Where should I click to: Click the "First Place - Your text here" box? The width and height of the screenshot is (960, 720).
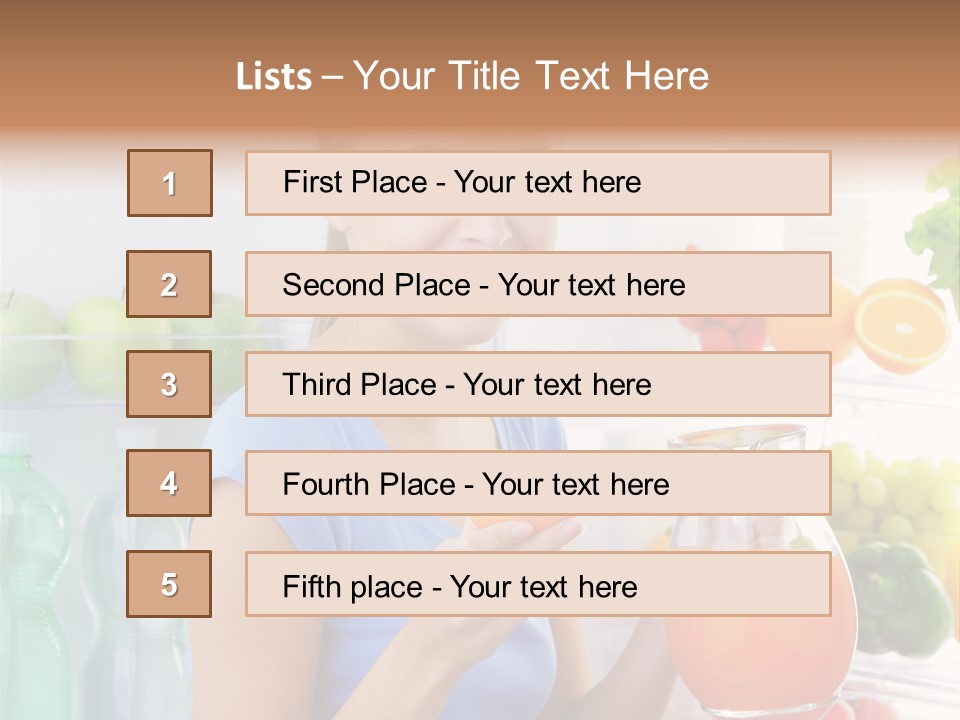[x=538, y=183]
